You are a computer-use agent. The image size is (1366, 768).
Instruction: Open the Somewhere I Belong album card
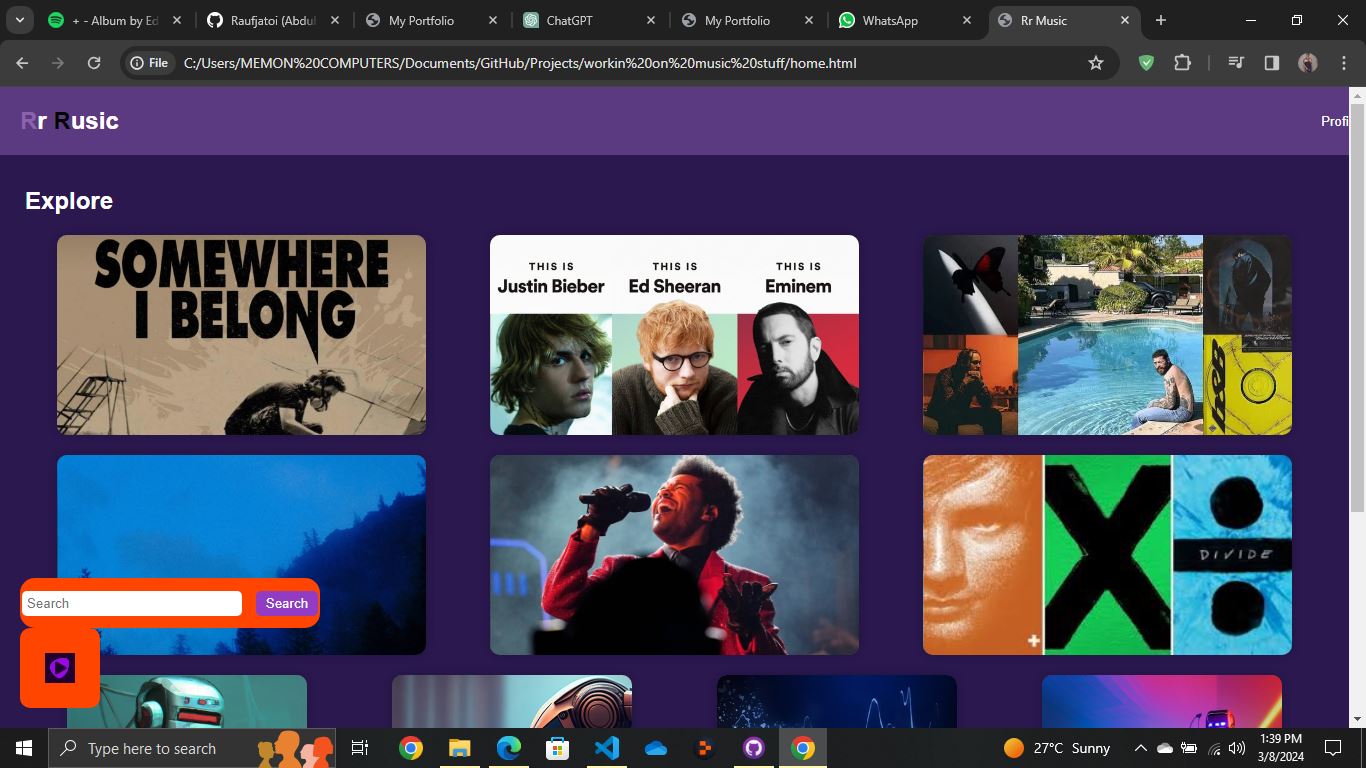coord(241,335)
